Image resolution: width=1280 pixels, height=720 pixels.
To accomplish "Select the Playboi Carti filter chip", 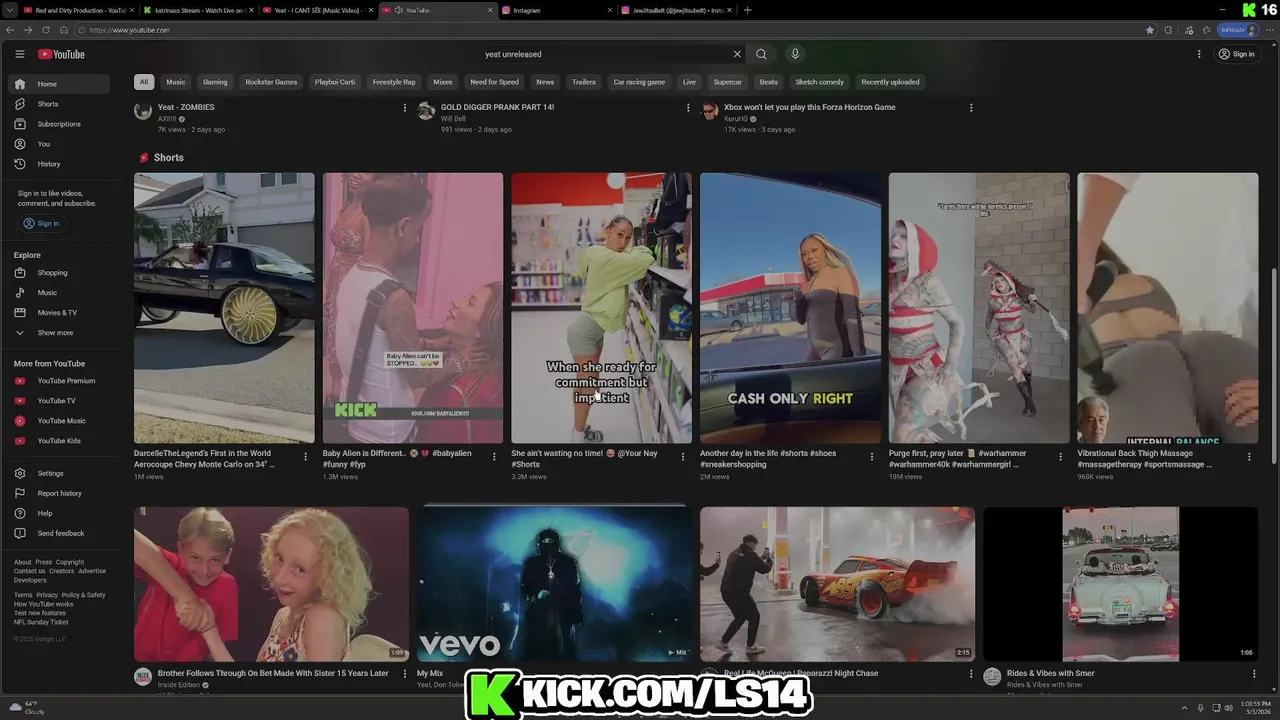I will (335, 82).
